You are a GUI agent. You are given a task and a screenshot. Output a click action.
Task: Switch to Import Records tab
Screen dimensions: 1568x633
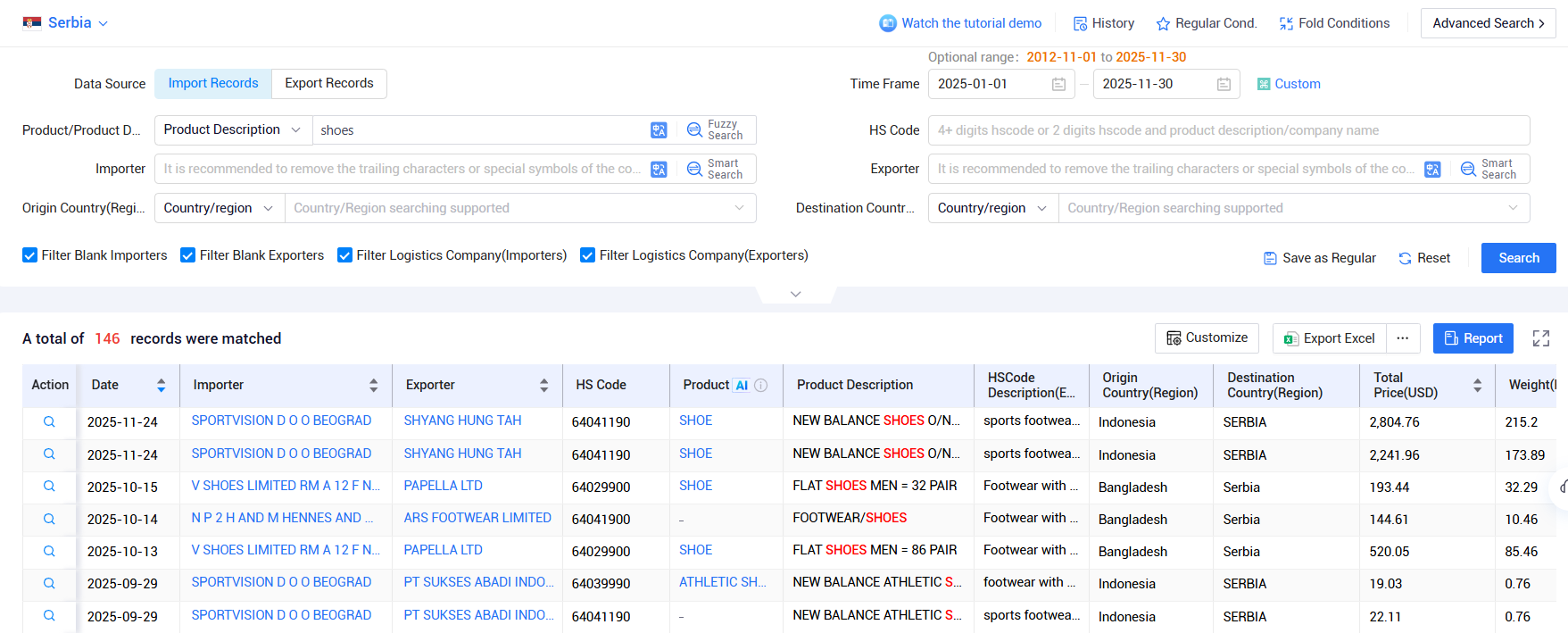click(213, 83)
